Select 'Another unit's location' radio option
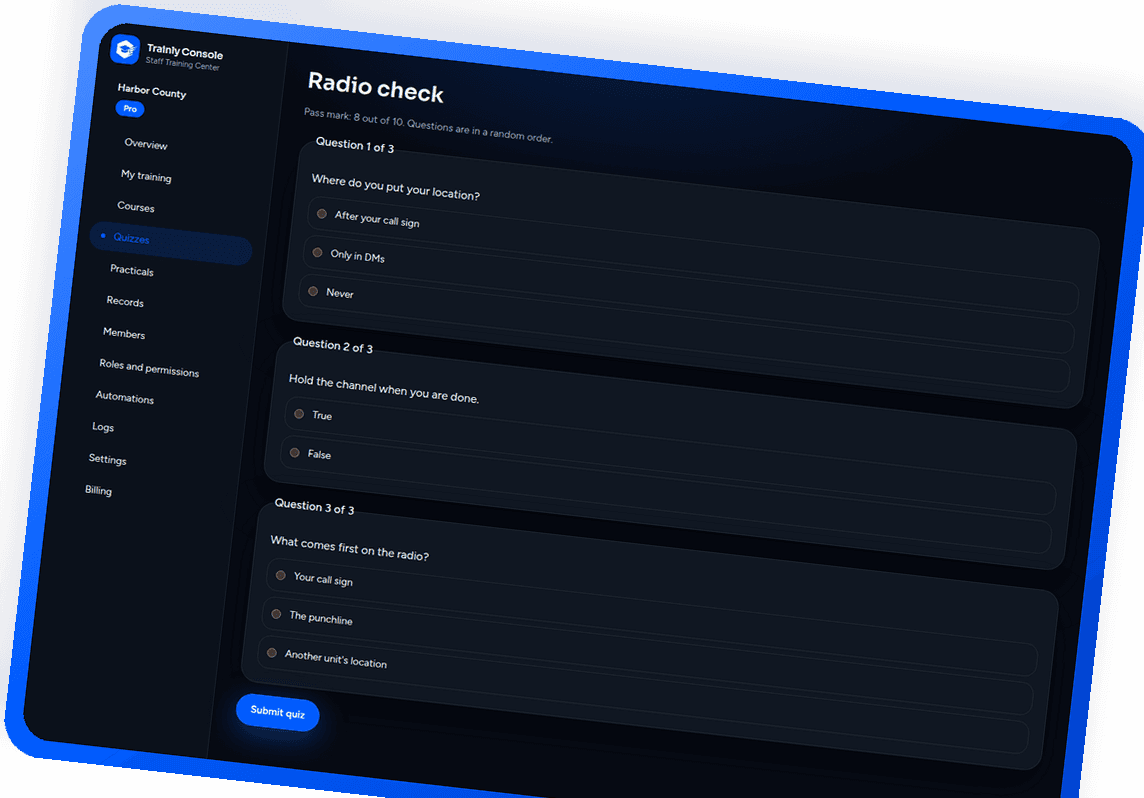1144x798 pixels. [x=272, y=652]
